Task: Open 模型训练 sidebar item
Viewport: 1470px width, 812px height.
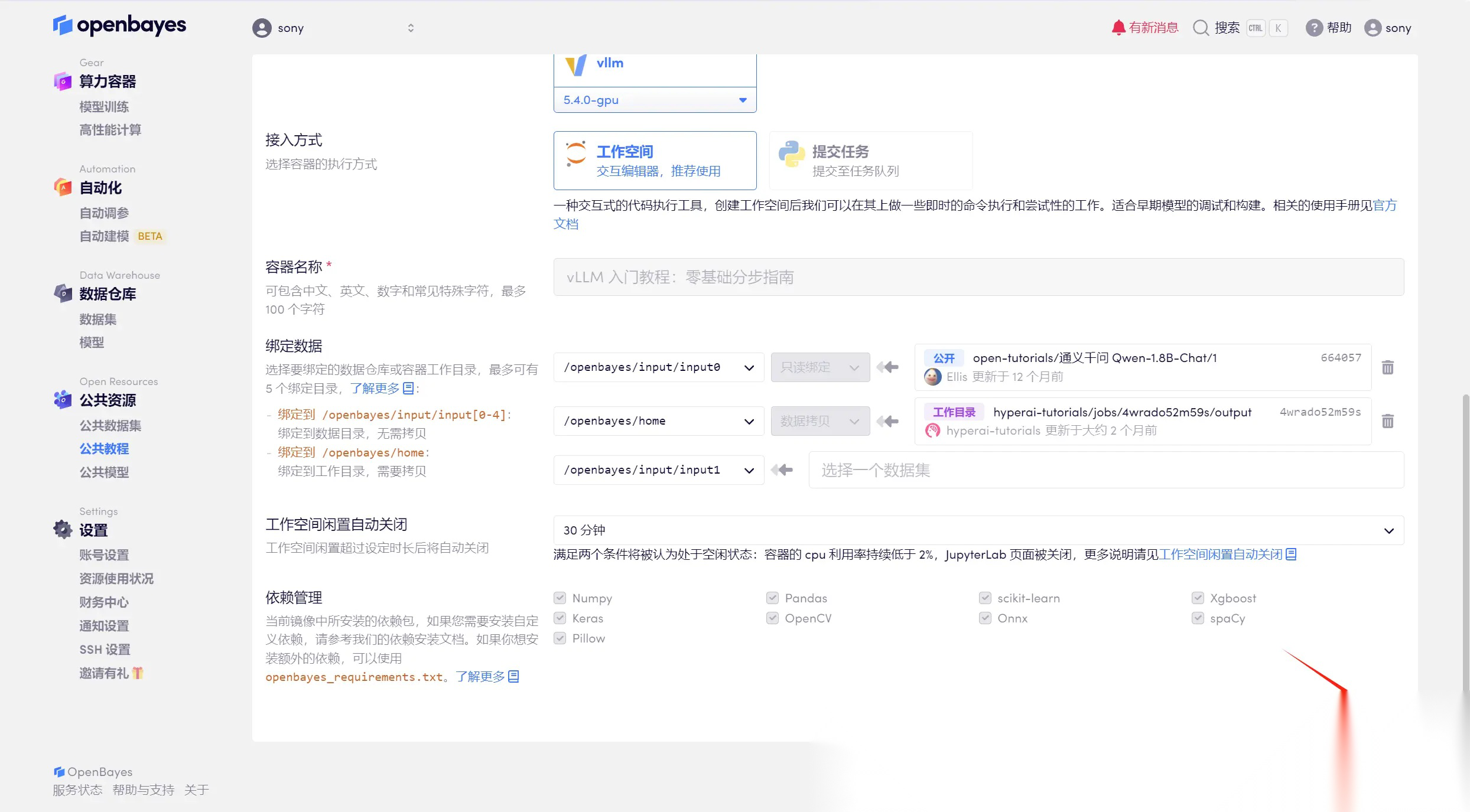Action: coord(104,107)
